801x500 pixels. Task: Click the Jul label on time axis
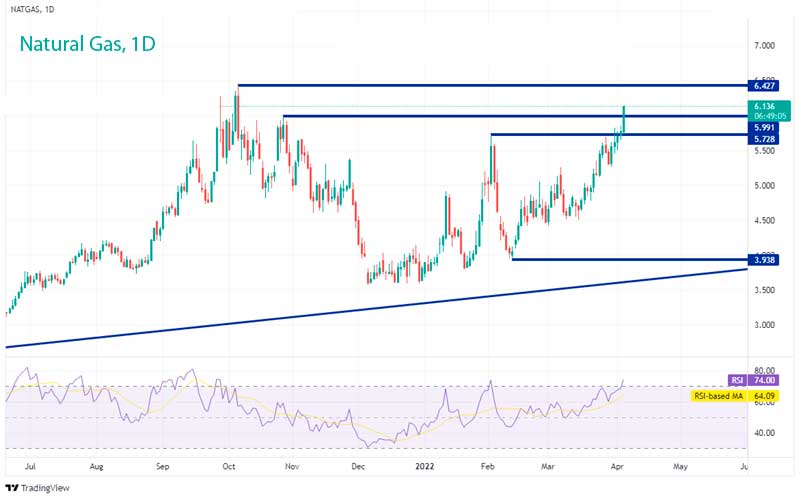[29, 466]
